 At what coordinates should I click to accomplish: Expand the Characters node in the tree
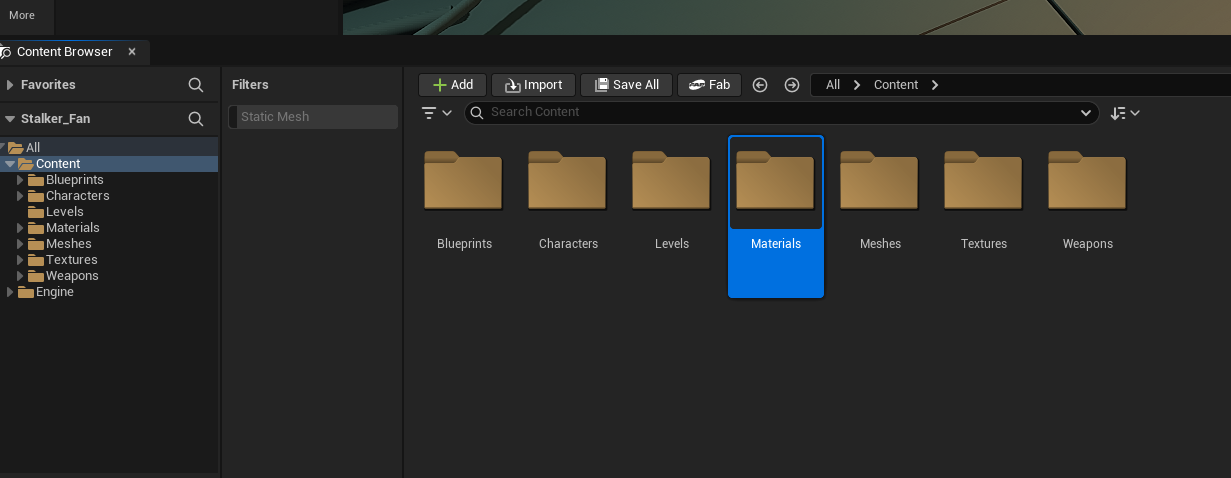click(20, 196)
